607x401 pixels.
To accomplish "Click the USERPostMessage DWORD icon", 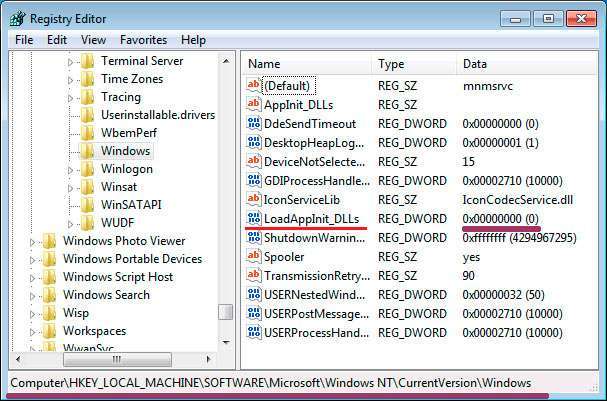I will [254, 313].
